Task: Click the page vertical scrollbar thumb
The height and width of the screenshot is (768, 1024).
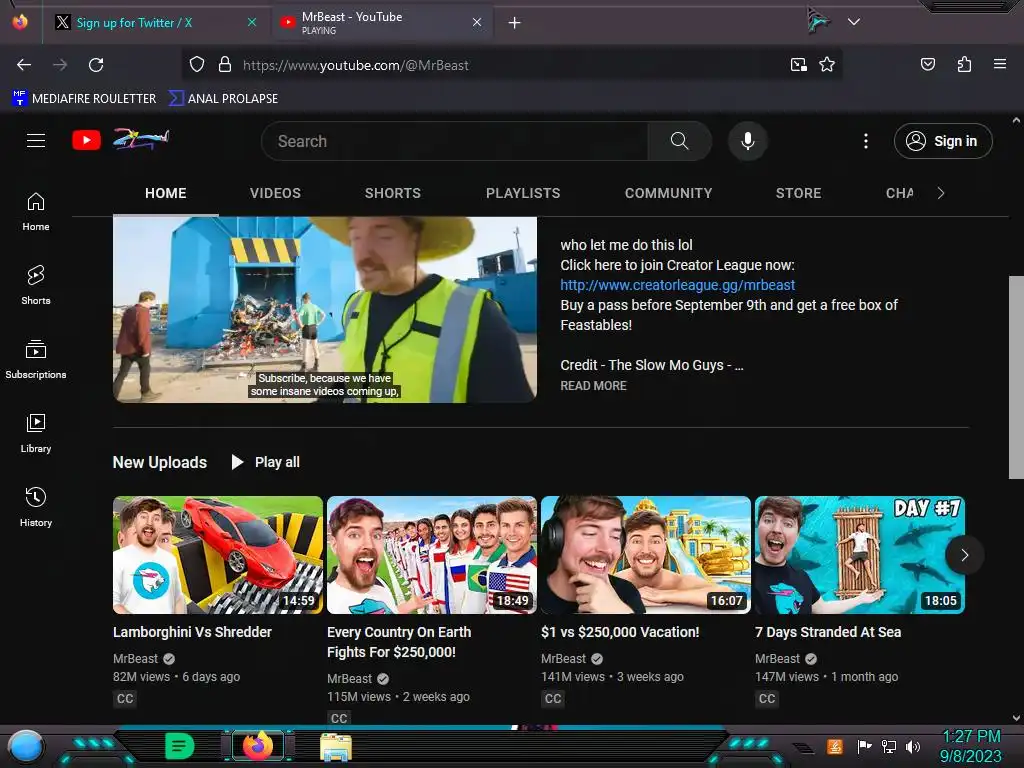Action: tap(1016, 377)
